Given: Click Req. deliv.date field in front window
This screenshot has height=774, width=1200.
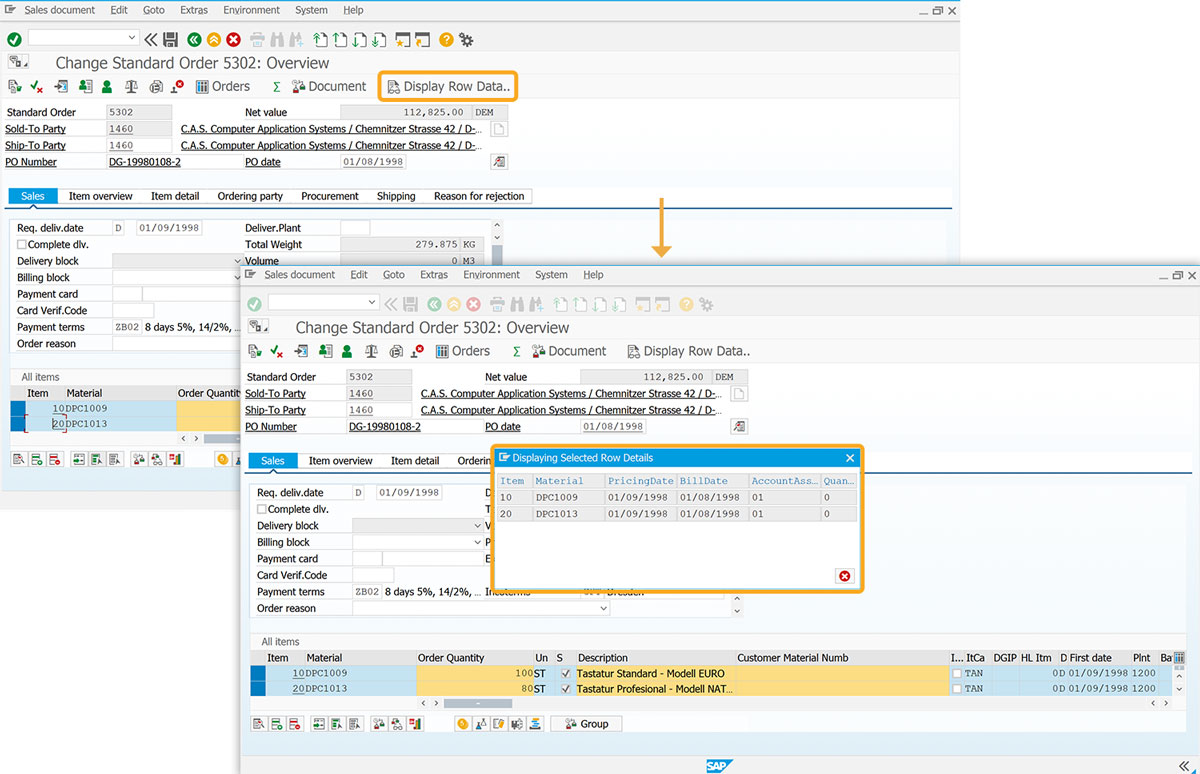Looking at the screenshot, I should [408, 493].
